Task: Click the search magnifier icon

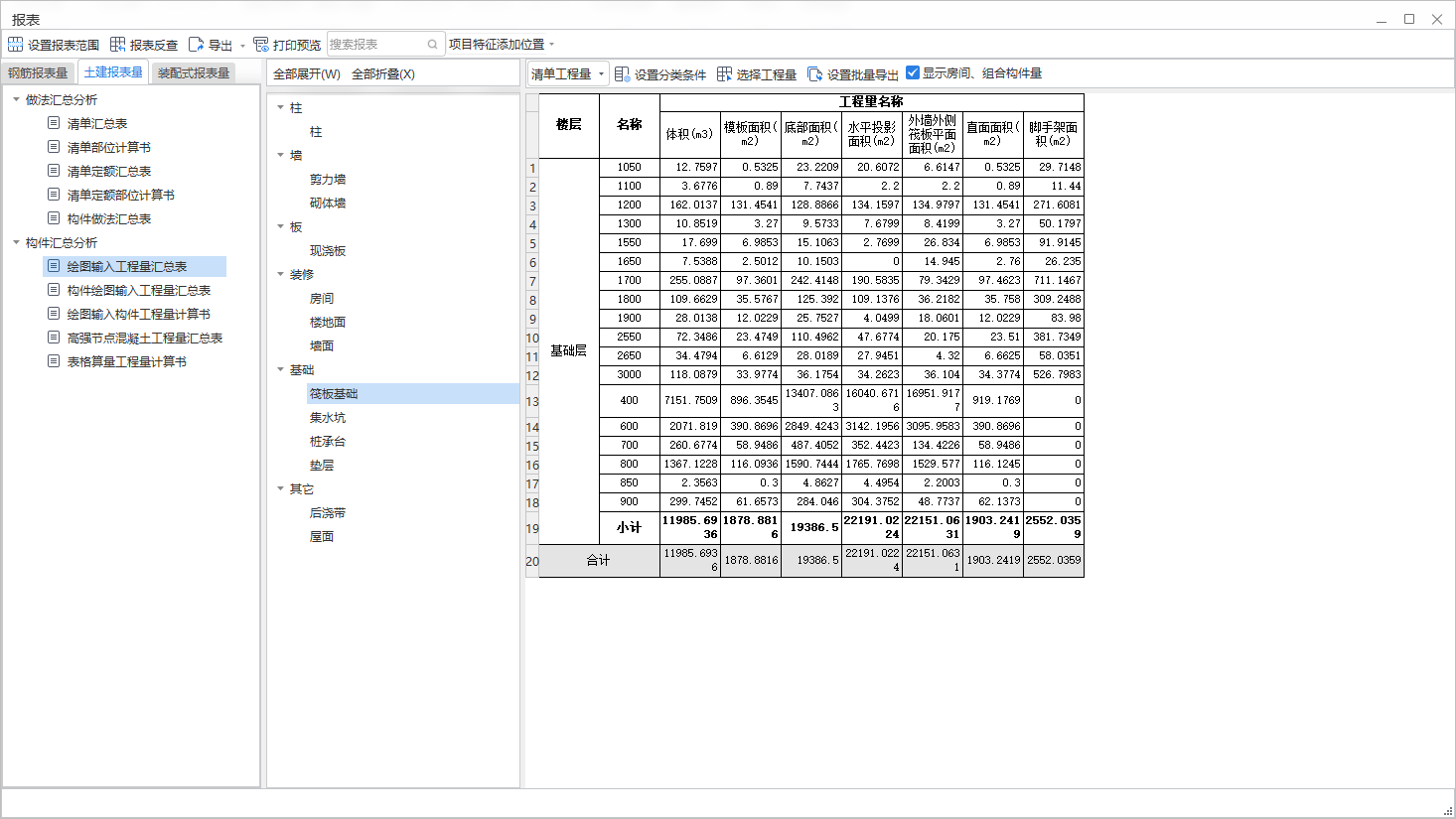Action: point(433,45)
